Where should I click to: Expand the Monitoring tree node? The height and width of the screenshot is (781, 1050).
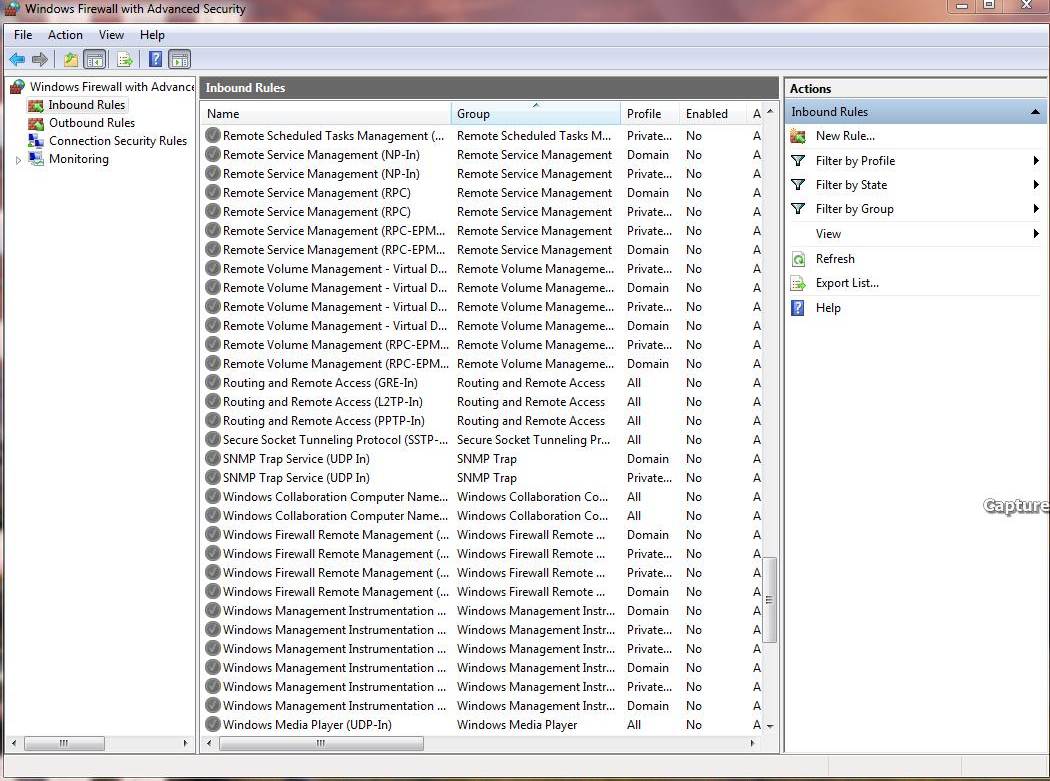[18, 160]
